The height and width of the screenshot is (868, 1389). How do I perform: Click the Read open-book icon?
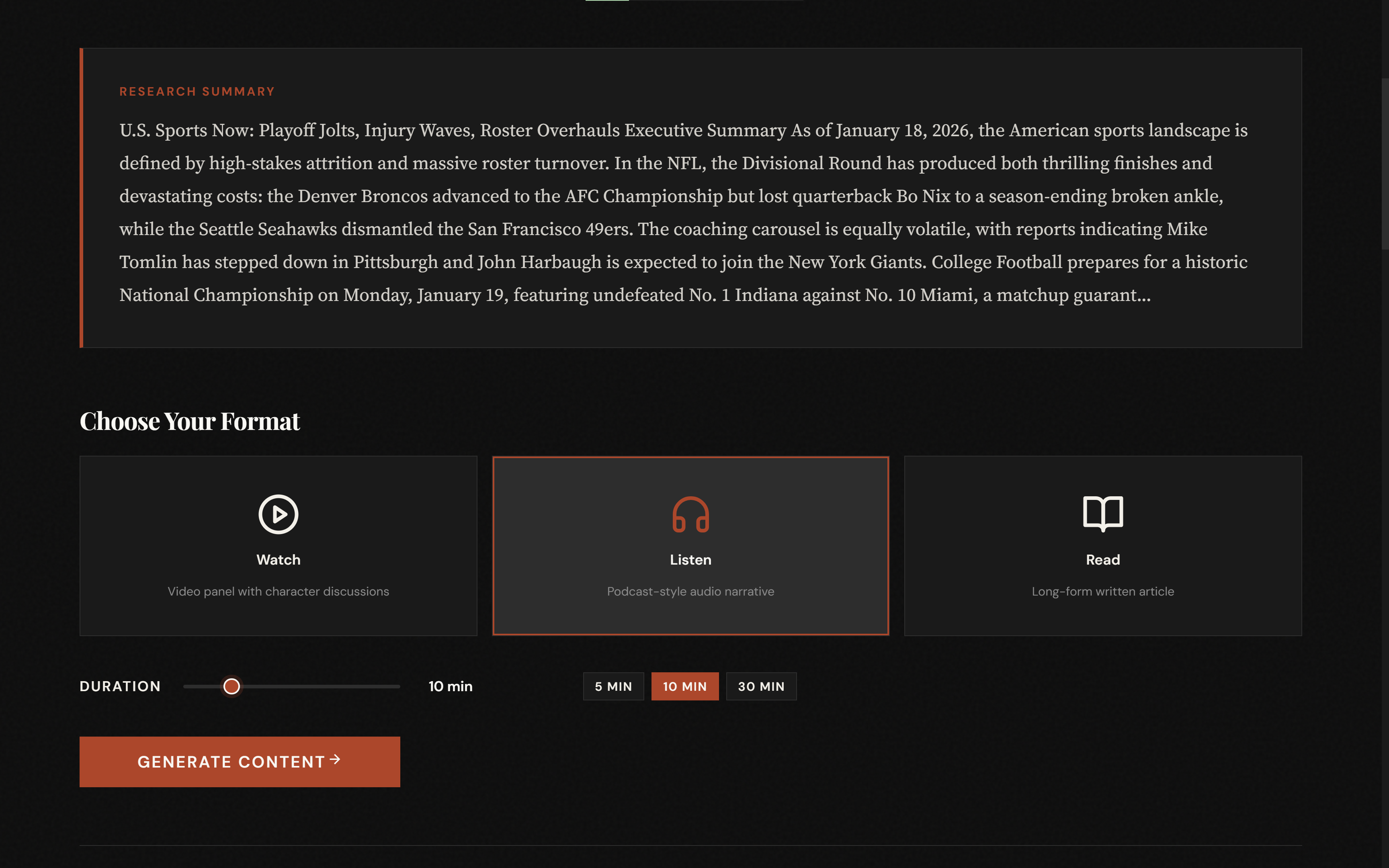pos(1102,513)
